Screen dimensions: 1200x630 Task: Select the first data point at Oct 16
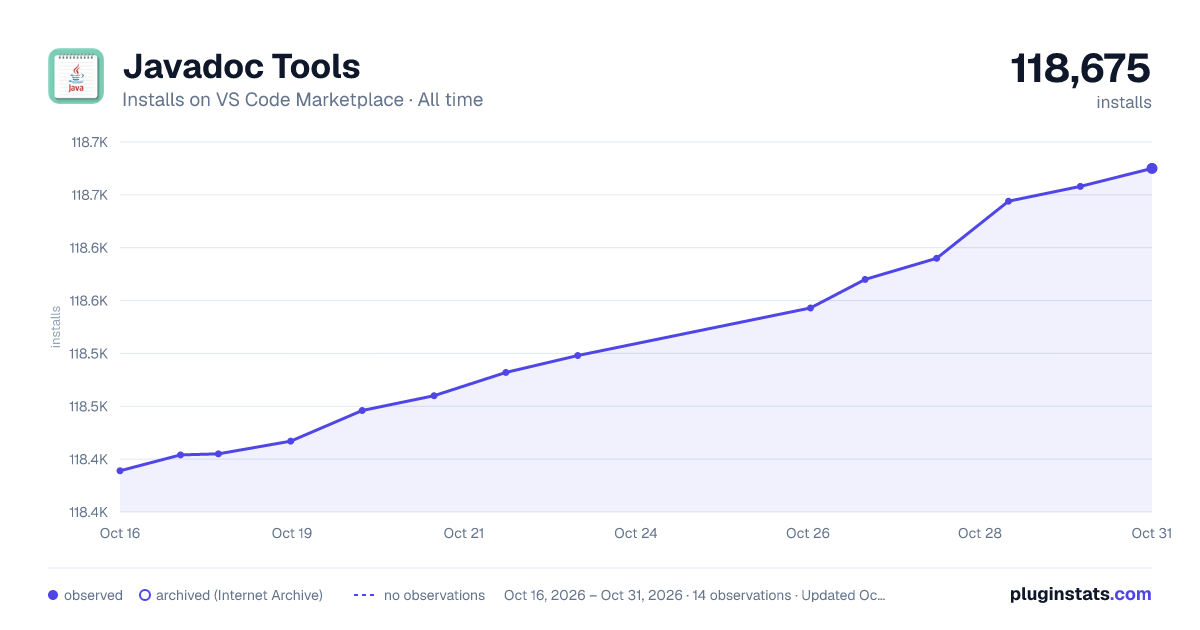point(120,471)
